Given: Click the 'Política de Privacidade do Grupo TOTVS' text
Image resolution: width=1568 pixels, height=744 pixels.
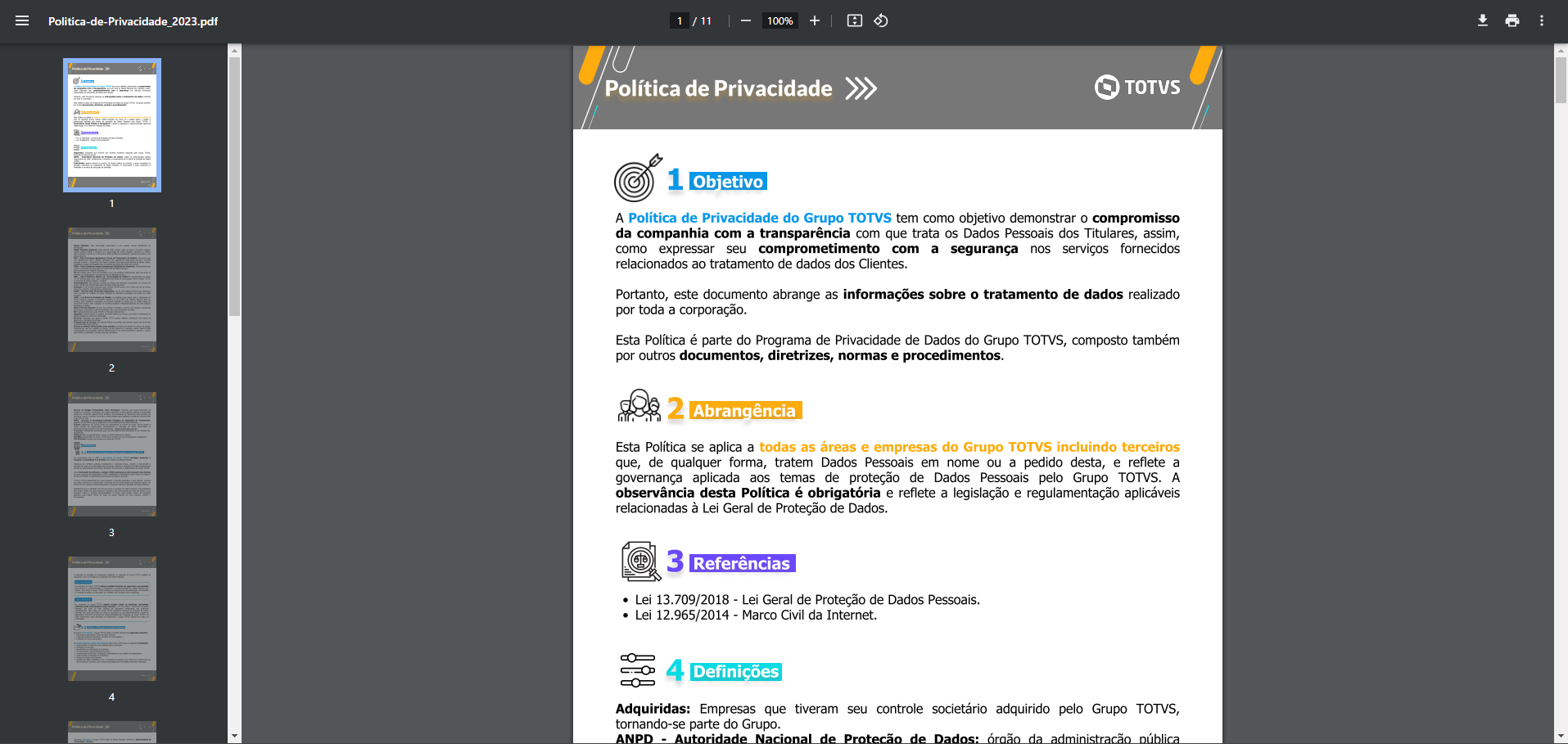Looking at the screenshot, I should point(760,218).
